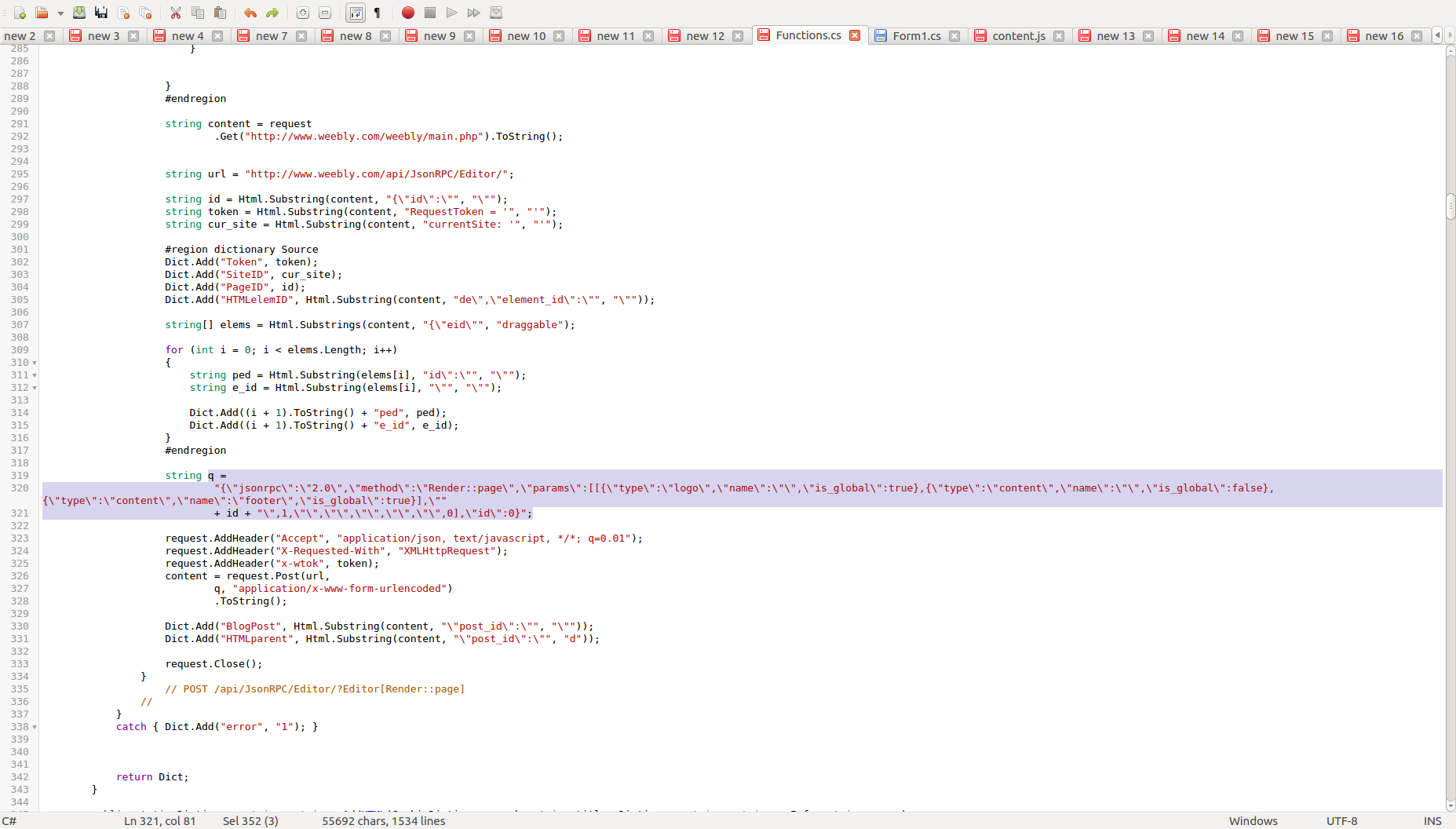Switch to the new 7 tab
This screenshot has height=829, width=1456.
coord(272,36)
